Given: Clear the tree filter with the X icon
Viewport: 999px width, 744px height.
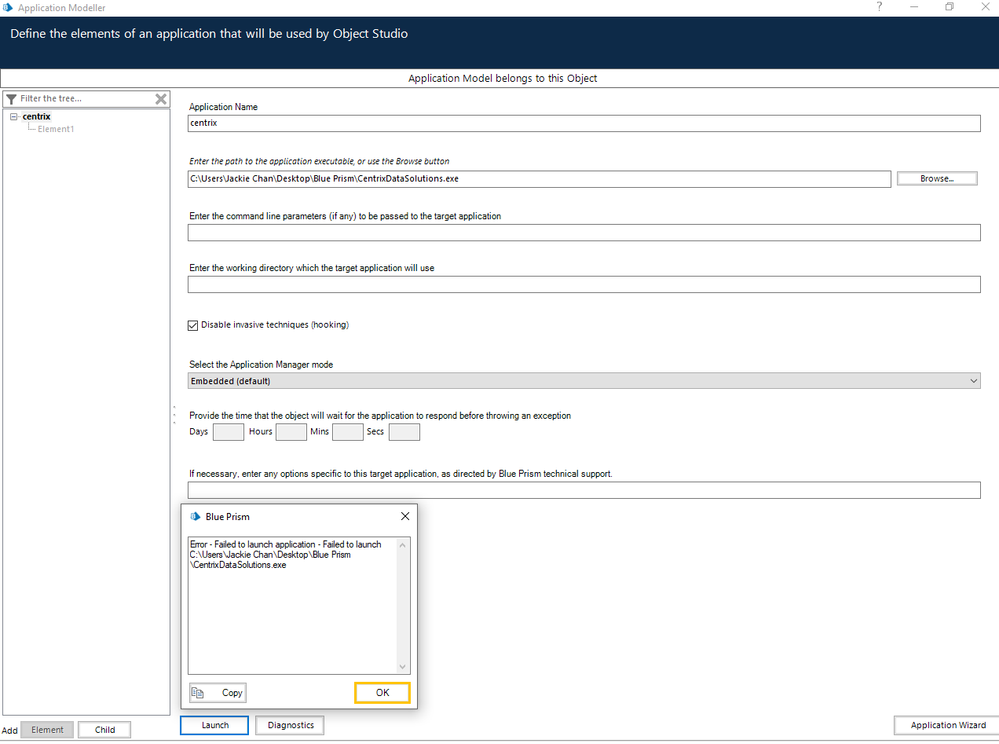Looking at the screenshot, I should 161,99.
